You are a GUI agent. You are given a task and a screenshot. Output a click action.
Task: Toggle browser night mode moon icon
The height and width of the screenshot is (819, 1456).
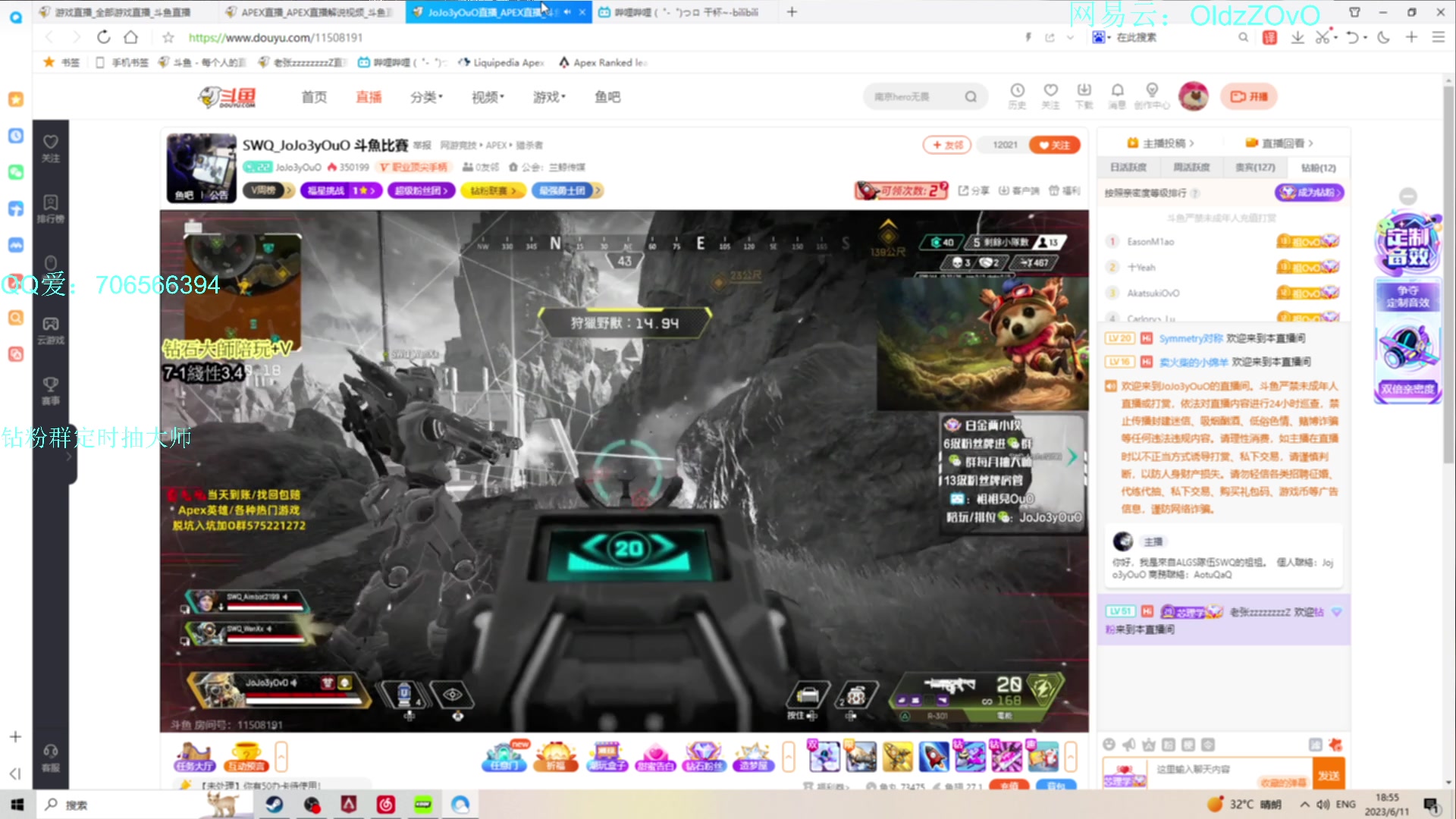(x=1384, y=37)
